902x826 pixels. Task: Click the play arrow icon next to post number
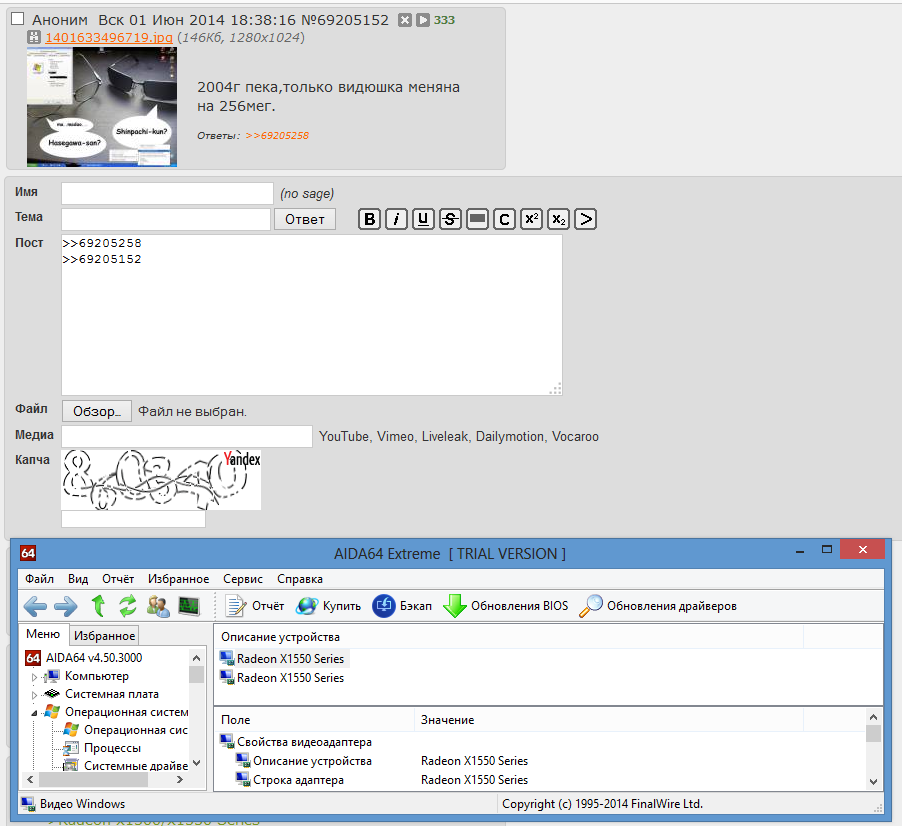point(423,20)
